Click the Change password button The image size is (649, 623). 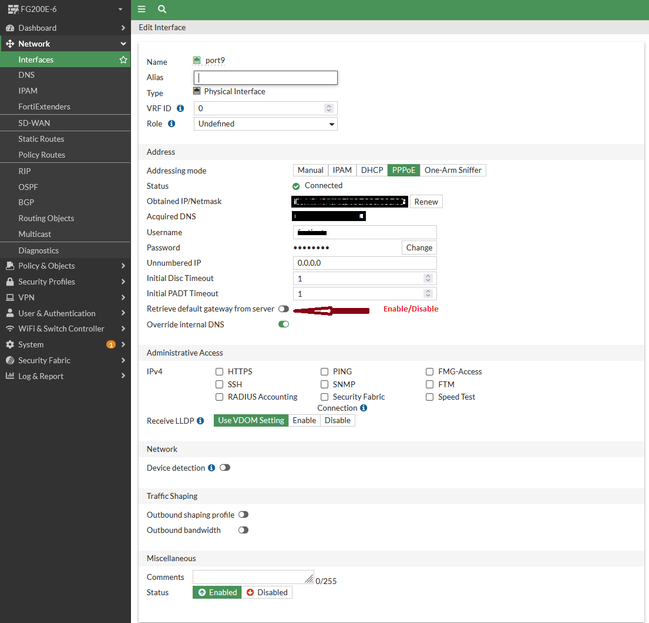(419, 247)
